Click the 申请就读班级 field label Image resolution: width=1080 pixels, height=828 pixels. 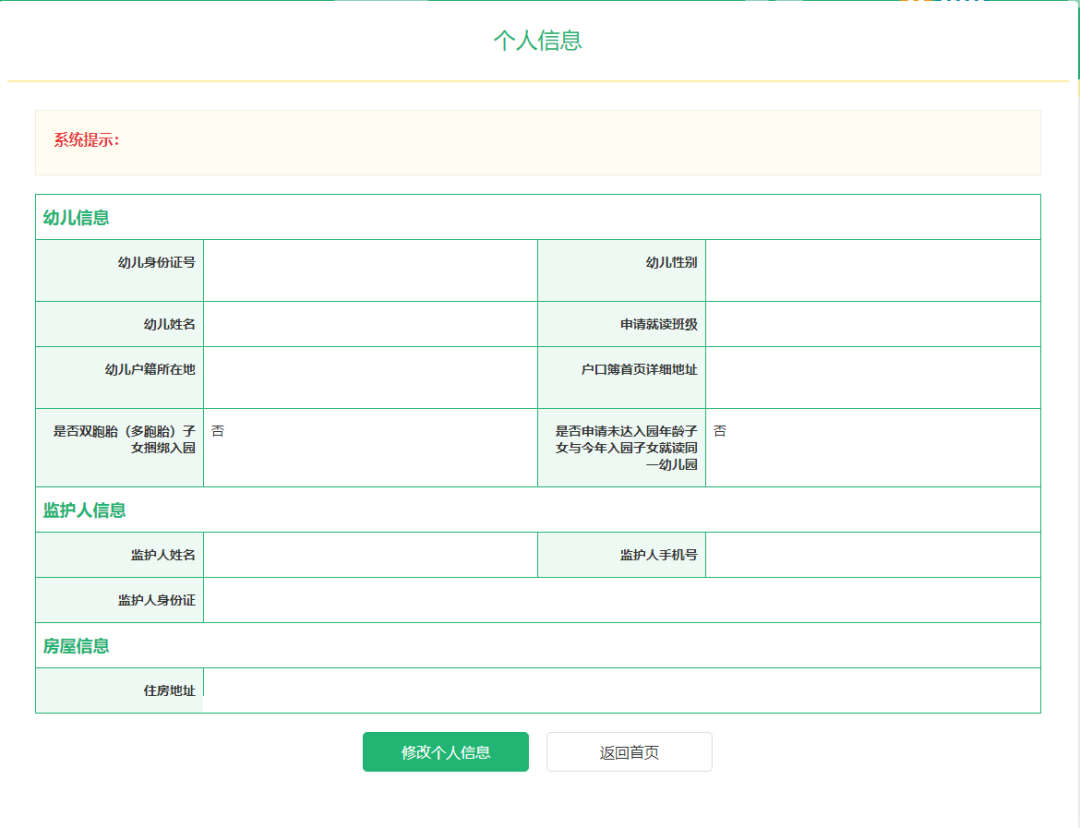[x=658, y=325]
